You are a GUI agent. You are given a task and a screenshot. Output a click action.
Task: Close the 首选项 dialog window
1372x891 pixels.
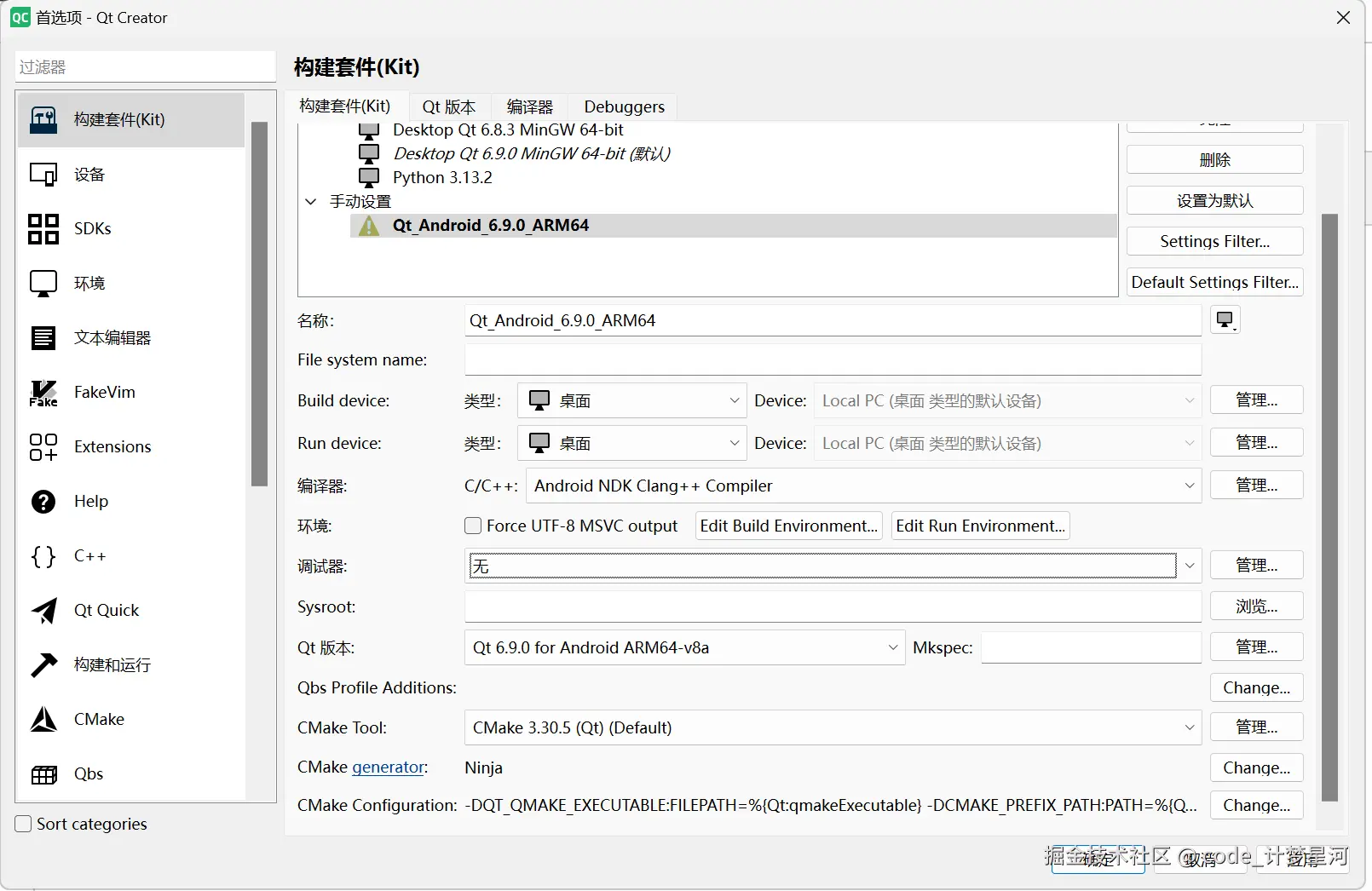(x=1343, y=18)
